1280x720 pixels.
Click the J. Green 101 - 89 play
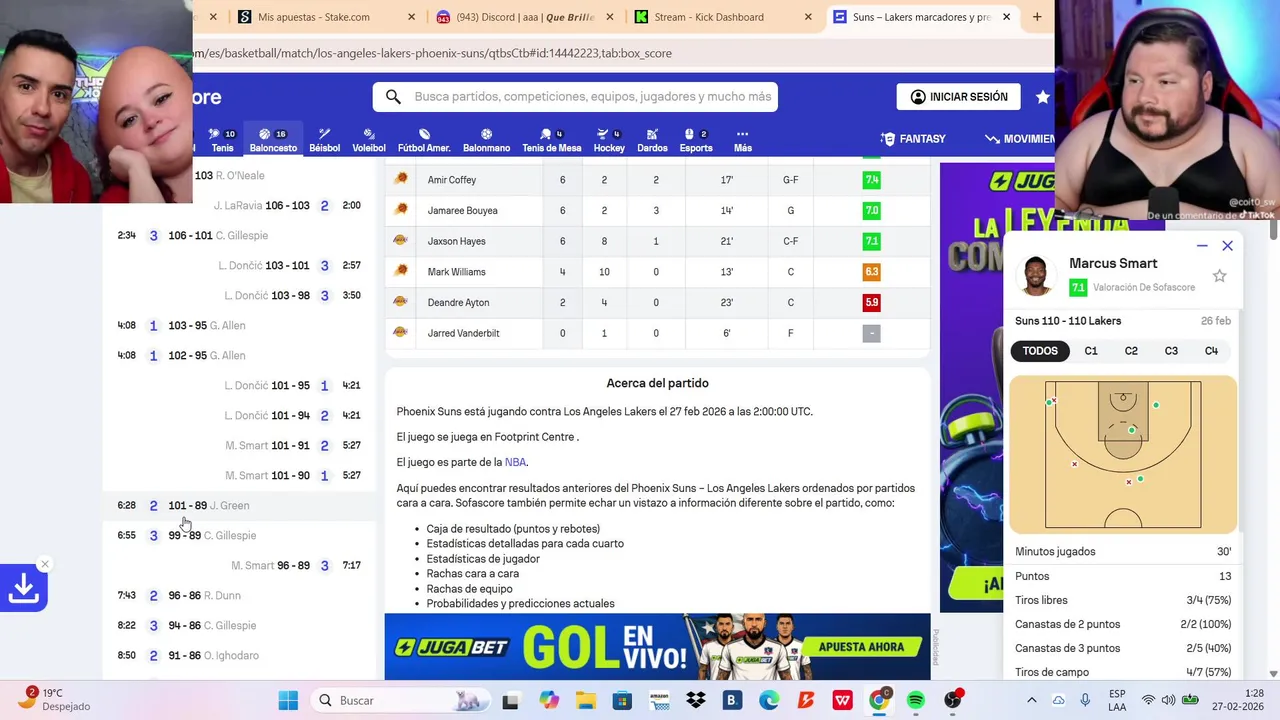240,506
